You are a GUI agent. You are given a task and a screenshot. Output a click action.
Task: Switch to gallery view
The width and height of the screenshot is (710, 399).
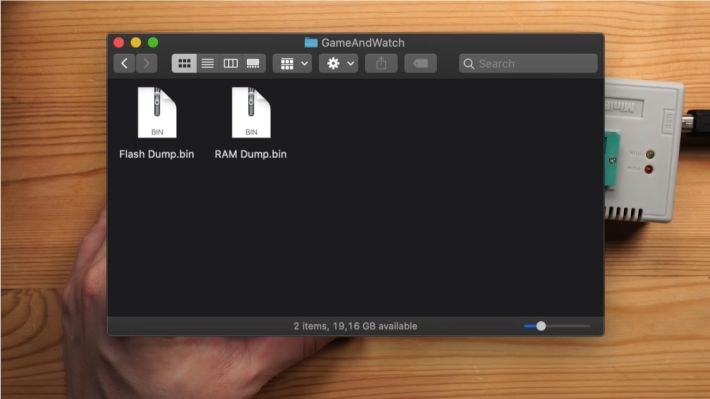click(x=253, y=63)
